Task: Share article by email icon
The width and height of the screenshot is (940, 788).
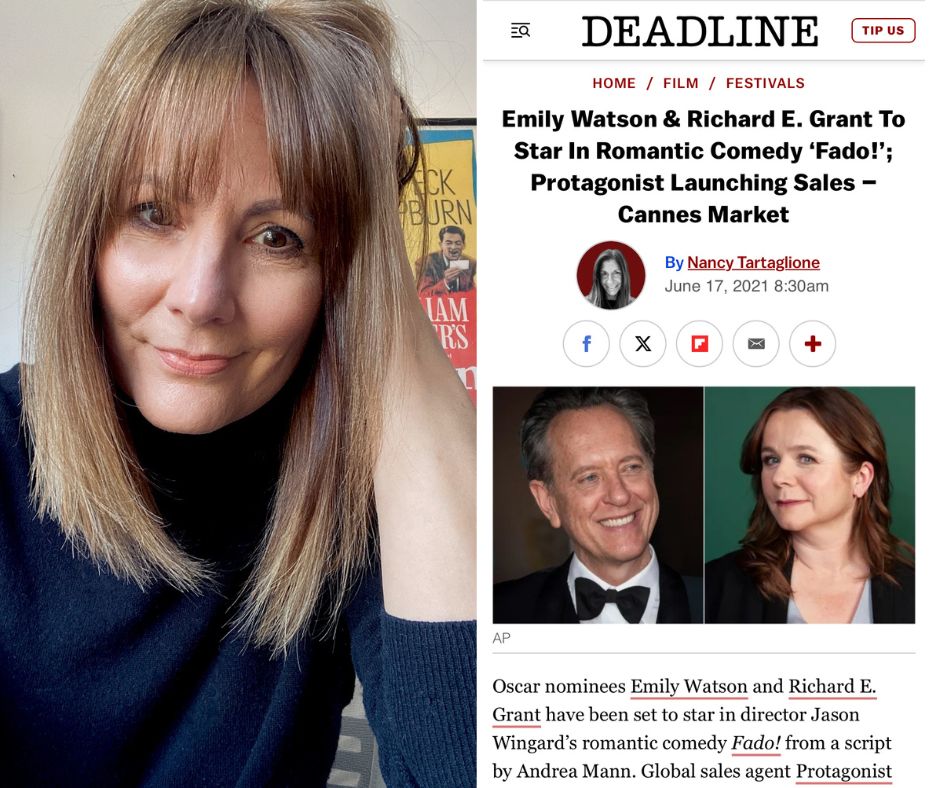Action: point(756,344)
